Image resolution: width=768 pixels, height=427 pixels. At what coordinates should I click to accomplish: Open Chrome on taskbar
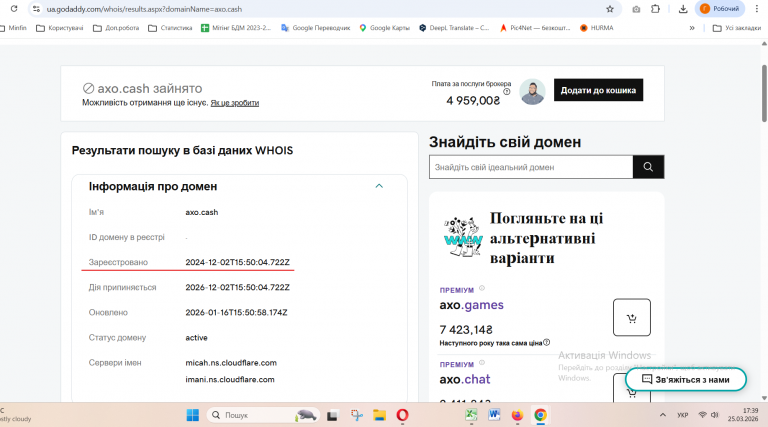click(x=540, y=415)
